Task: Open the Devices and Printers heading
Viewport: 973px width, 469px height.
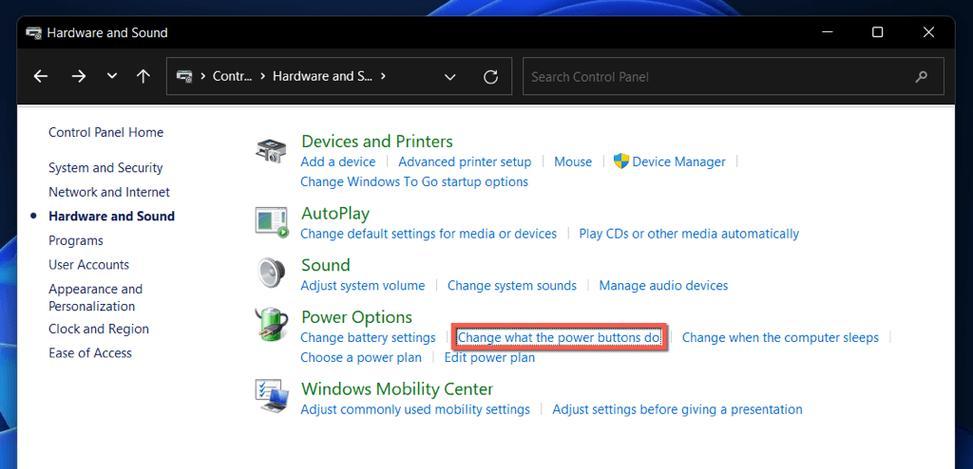Action: [x=377, y=141]
